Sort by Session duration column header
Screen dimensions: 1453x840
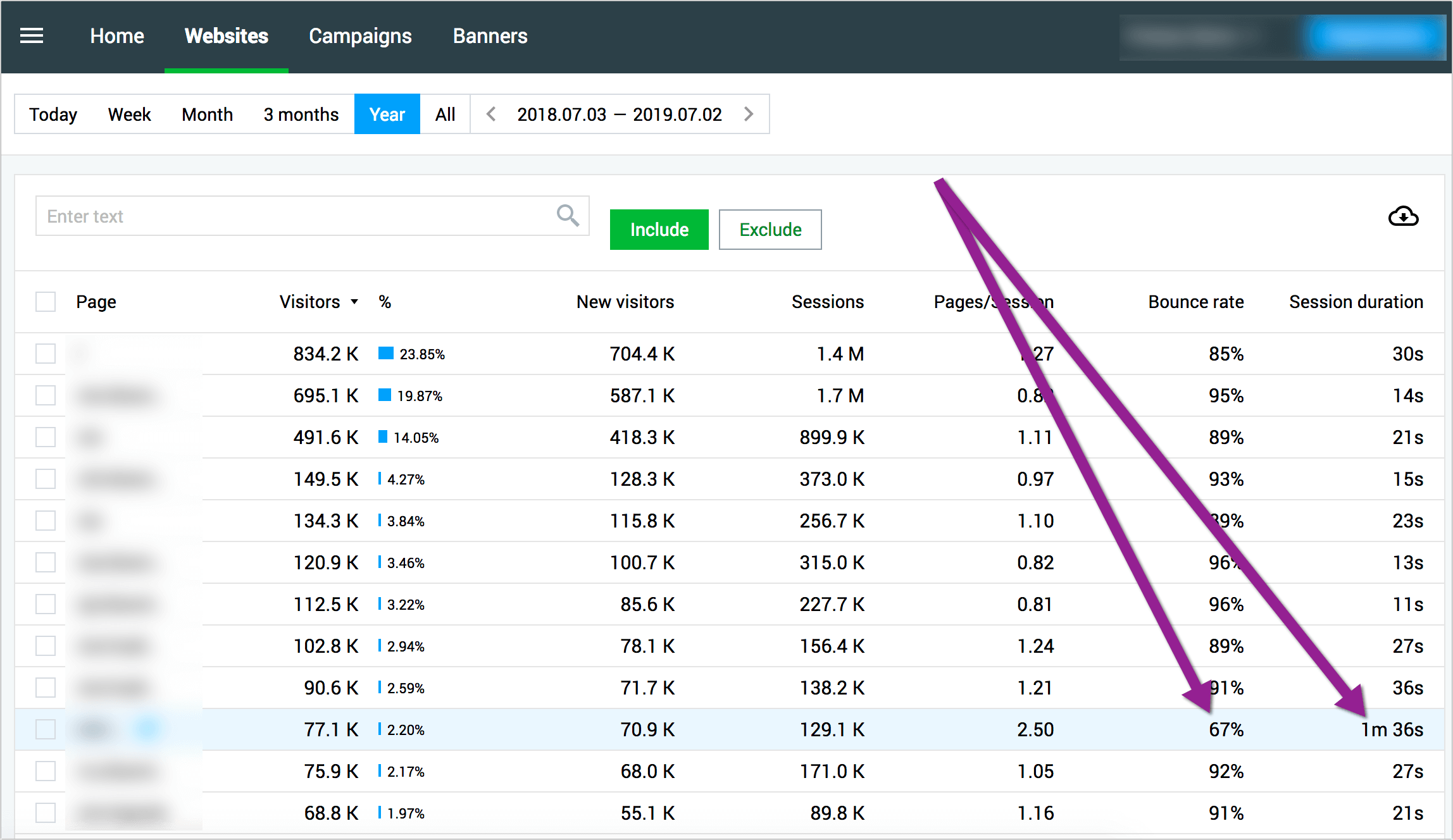point(1356,302)
